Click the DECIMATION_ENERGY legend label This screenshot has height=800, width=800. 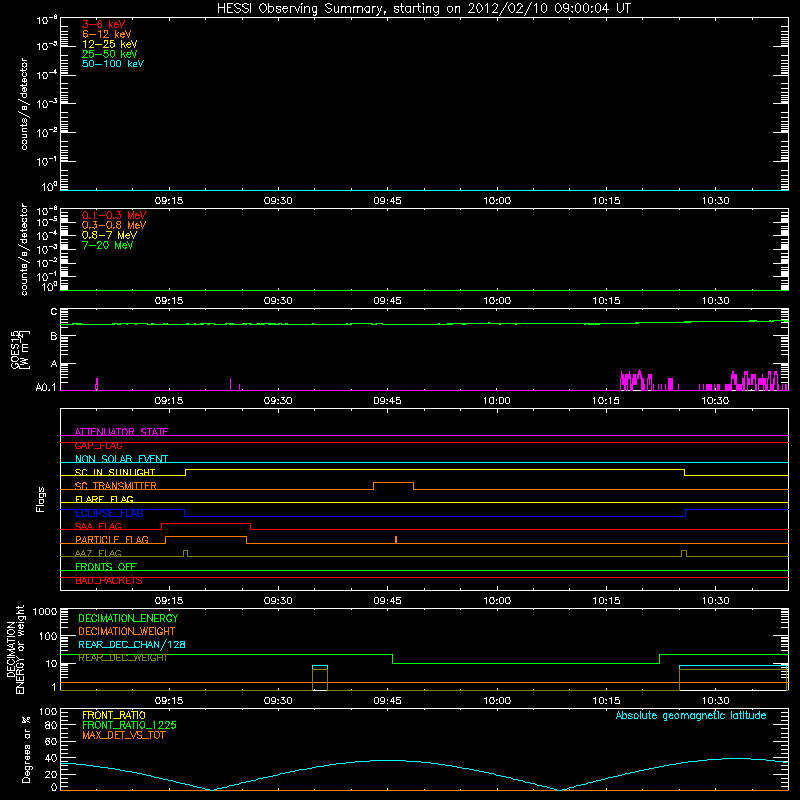tap(128, 618)
